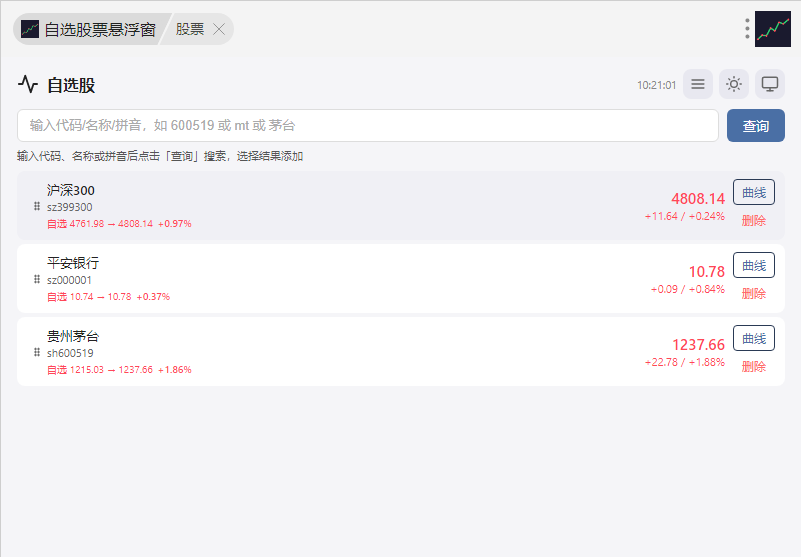Viewport: 801px width, 557px height.
Task: Select the 股票 tab label
Action: [190, 29]
